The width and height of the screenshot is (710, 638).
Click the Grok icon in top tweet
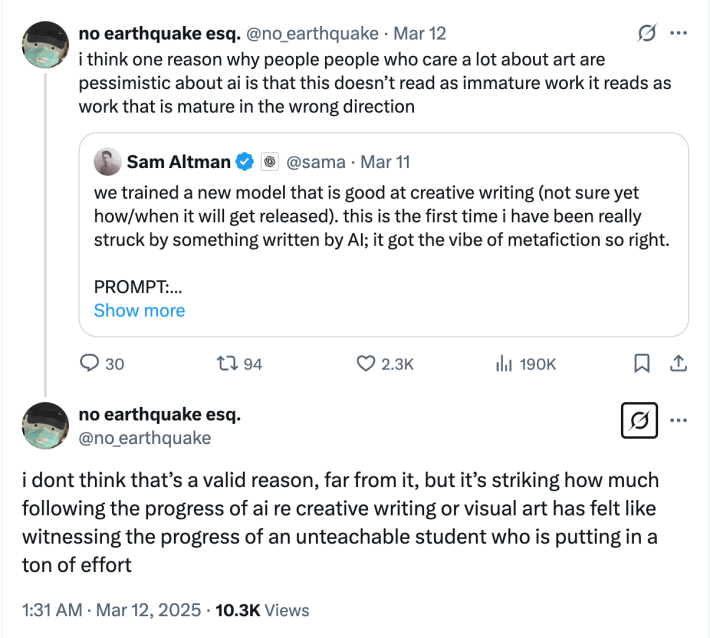(x=647, y=33)
